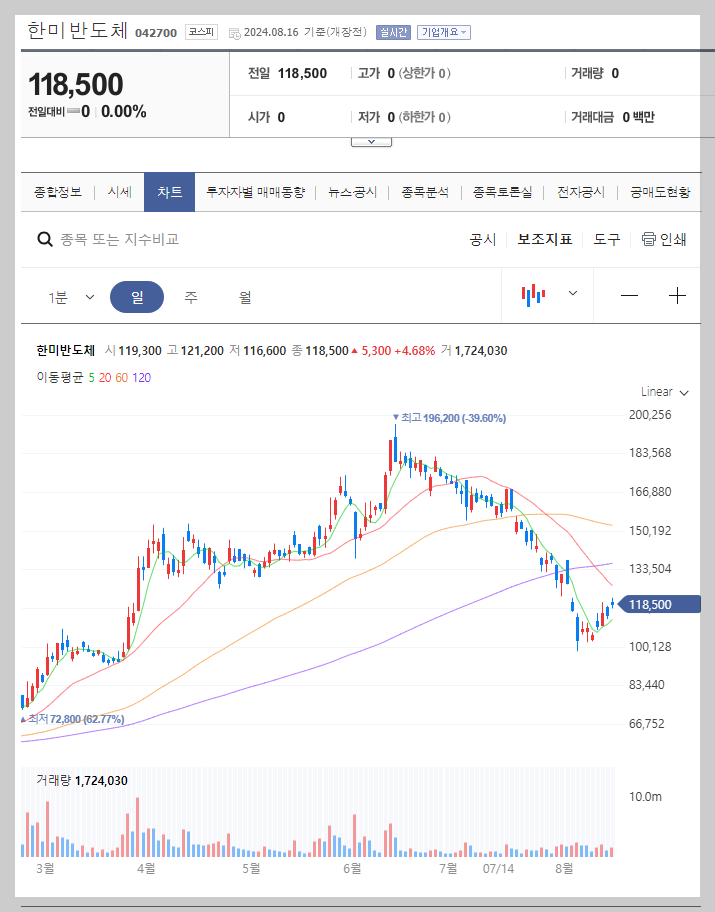Open the stock search magnifier

[x=44, y=239]
